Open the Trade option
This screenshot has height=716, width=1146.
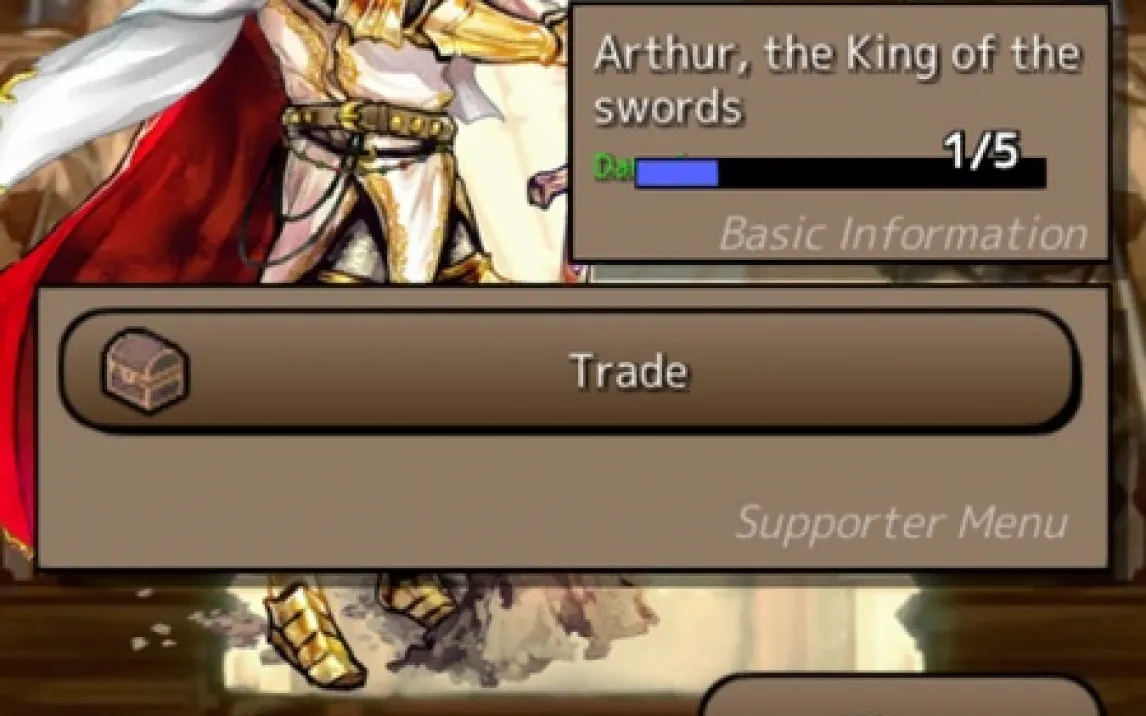(569, 371)
